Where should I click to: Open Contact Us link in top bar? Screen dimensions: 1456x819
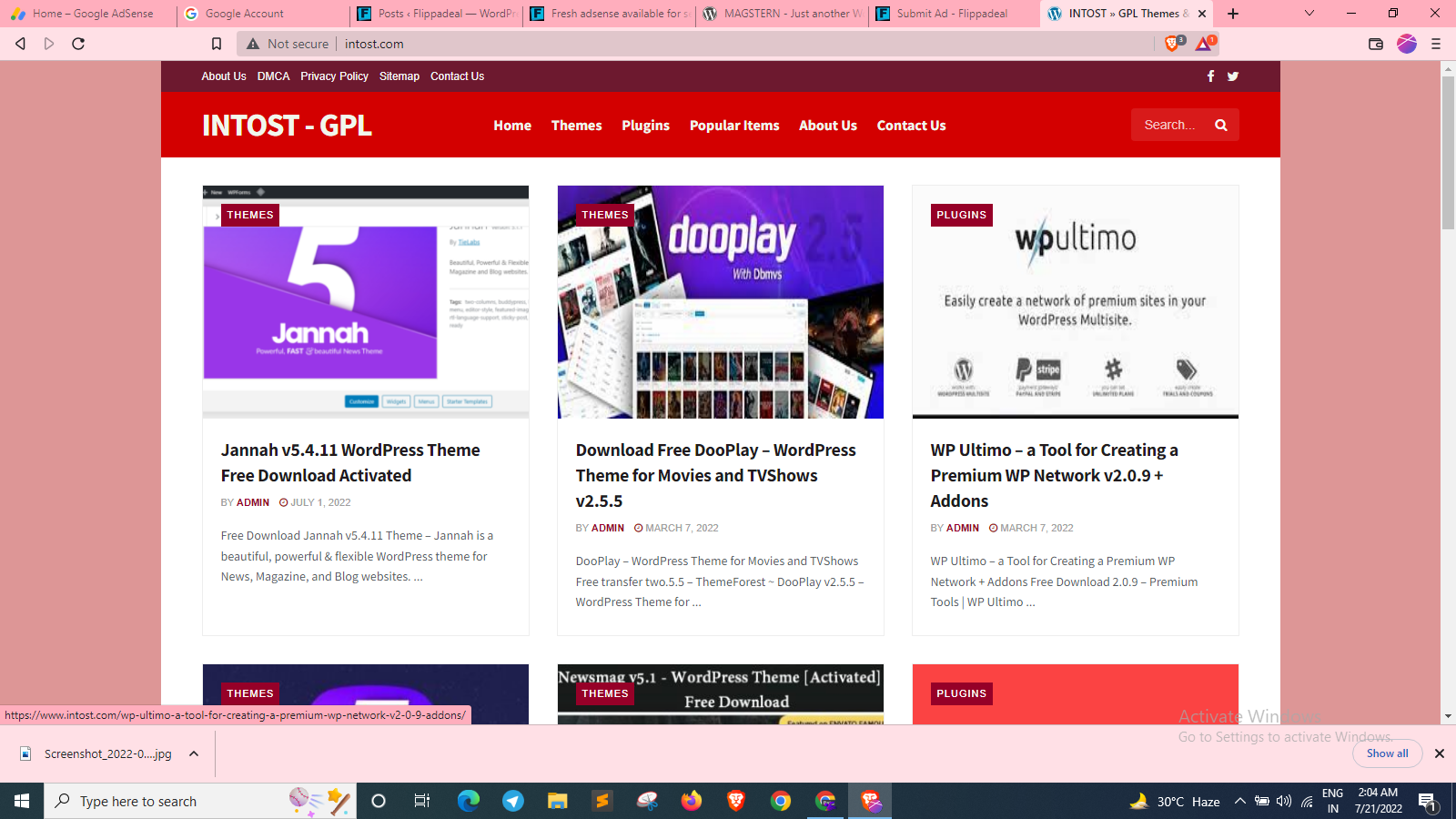(457, 76)
